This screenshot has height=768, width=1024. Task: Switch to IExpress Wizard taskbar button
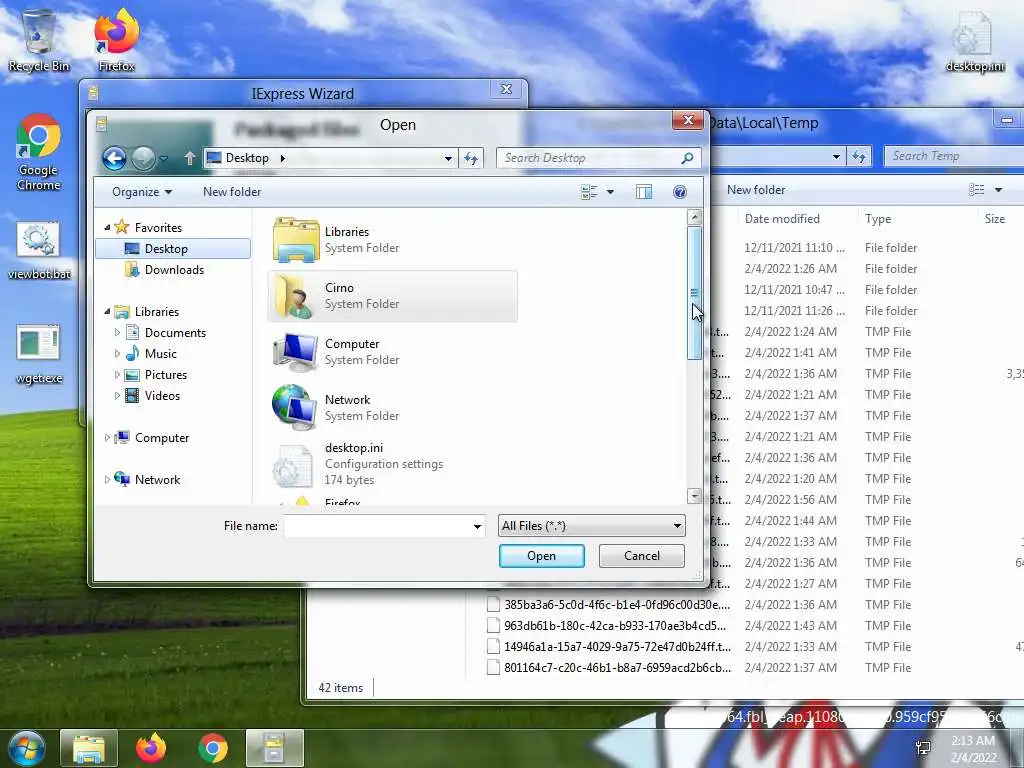[274, 748]
